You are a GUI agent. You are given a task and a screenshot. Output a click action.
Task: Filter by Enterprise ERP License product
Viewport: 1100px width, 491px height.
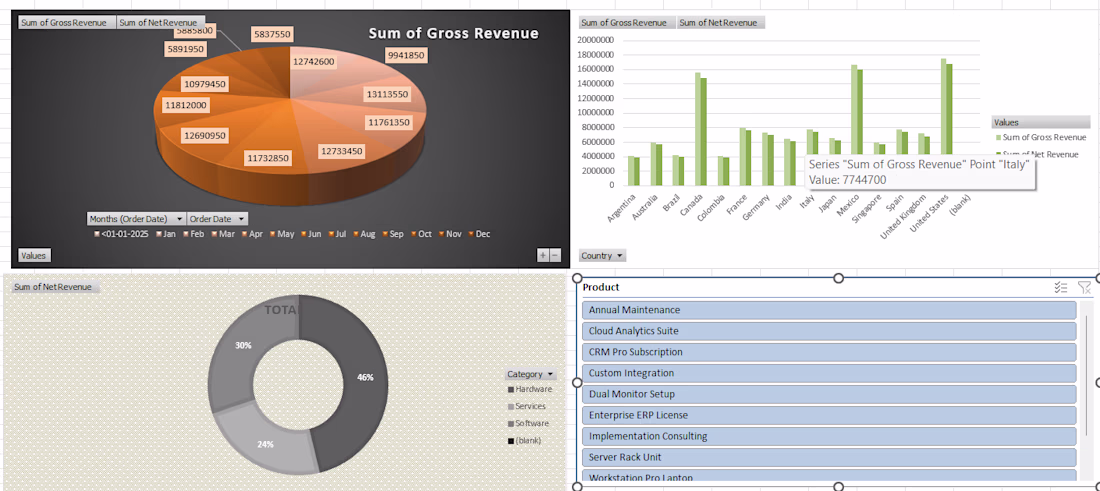[829, 415]
